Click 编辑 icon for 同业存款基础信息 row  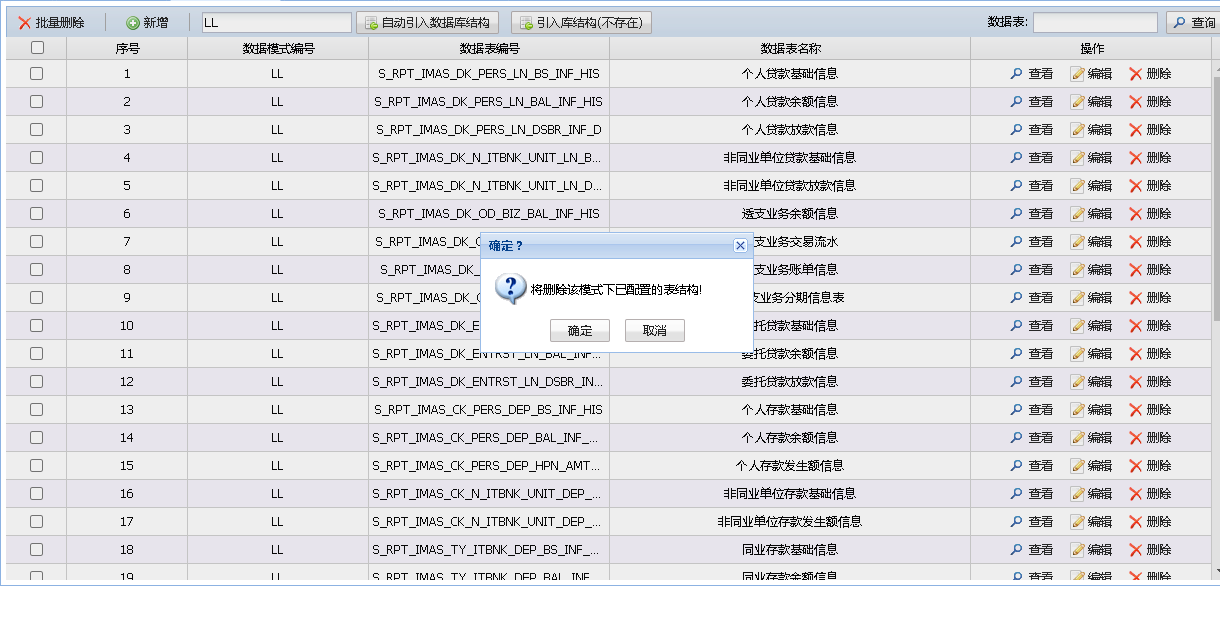tap(1078, 550)
